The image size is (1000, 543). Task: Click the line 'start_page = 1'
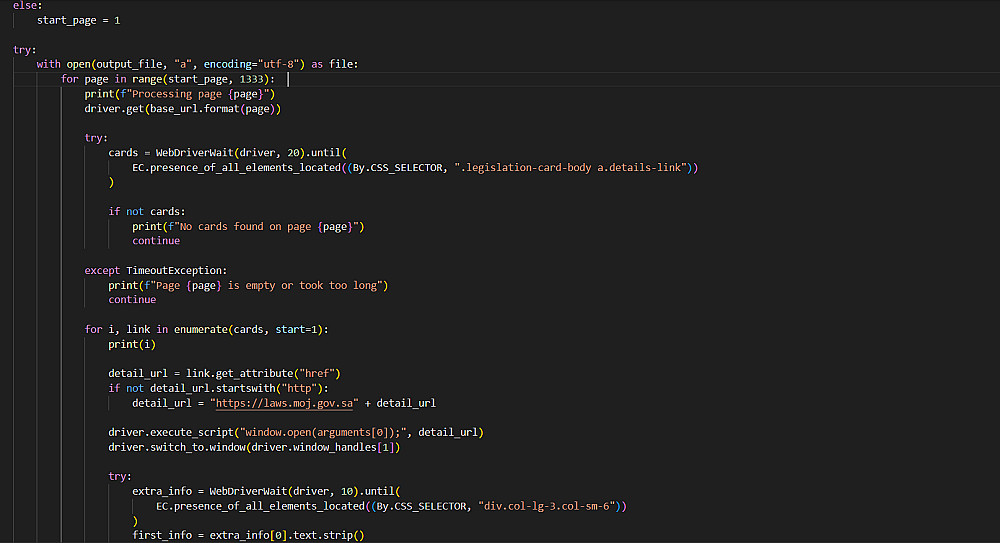pos(78,20)
